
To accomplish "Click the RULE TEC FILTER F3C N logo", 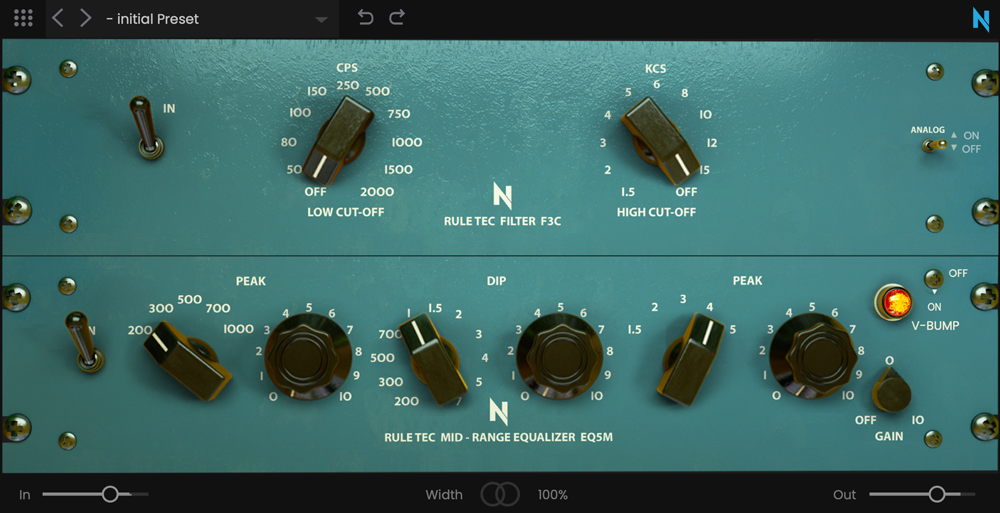I will click(x=503, y=196).
